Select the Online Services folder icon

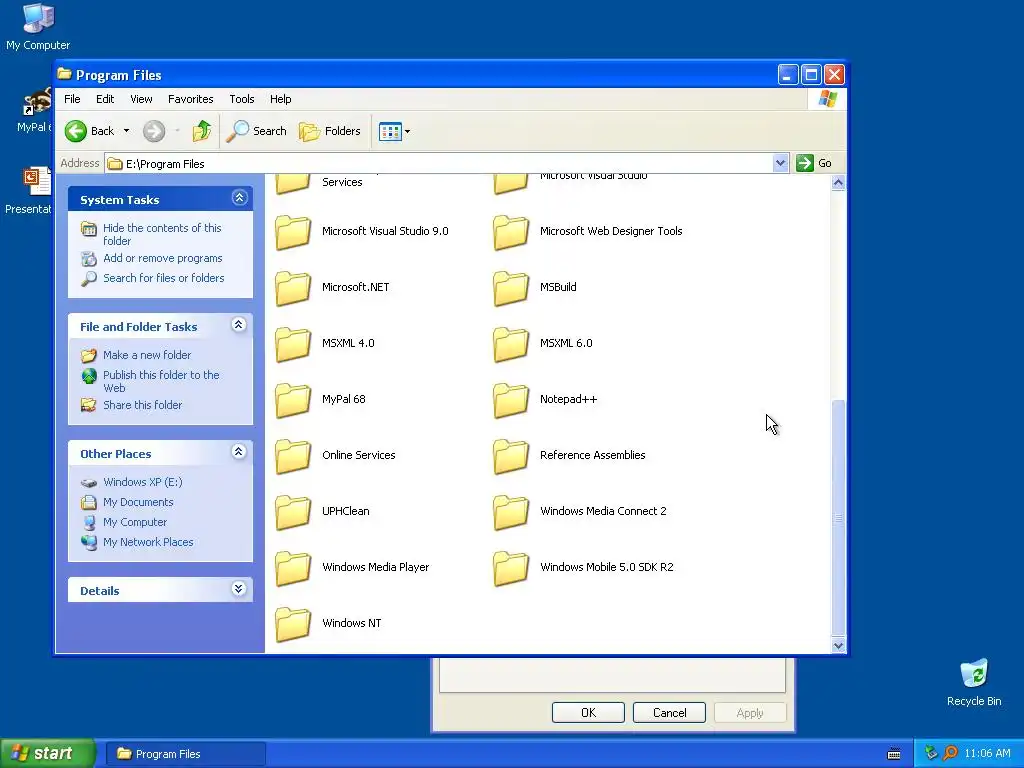[x=293, y=456]
